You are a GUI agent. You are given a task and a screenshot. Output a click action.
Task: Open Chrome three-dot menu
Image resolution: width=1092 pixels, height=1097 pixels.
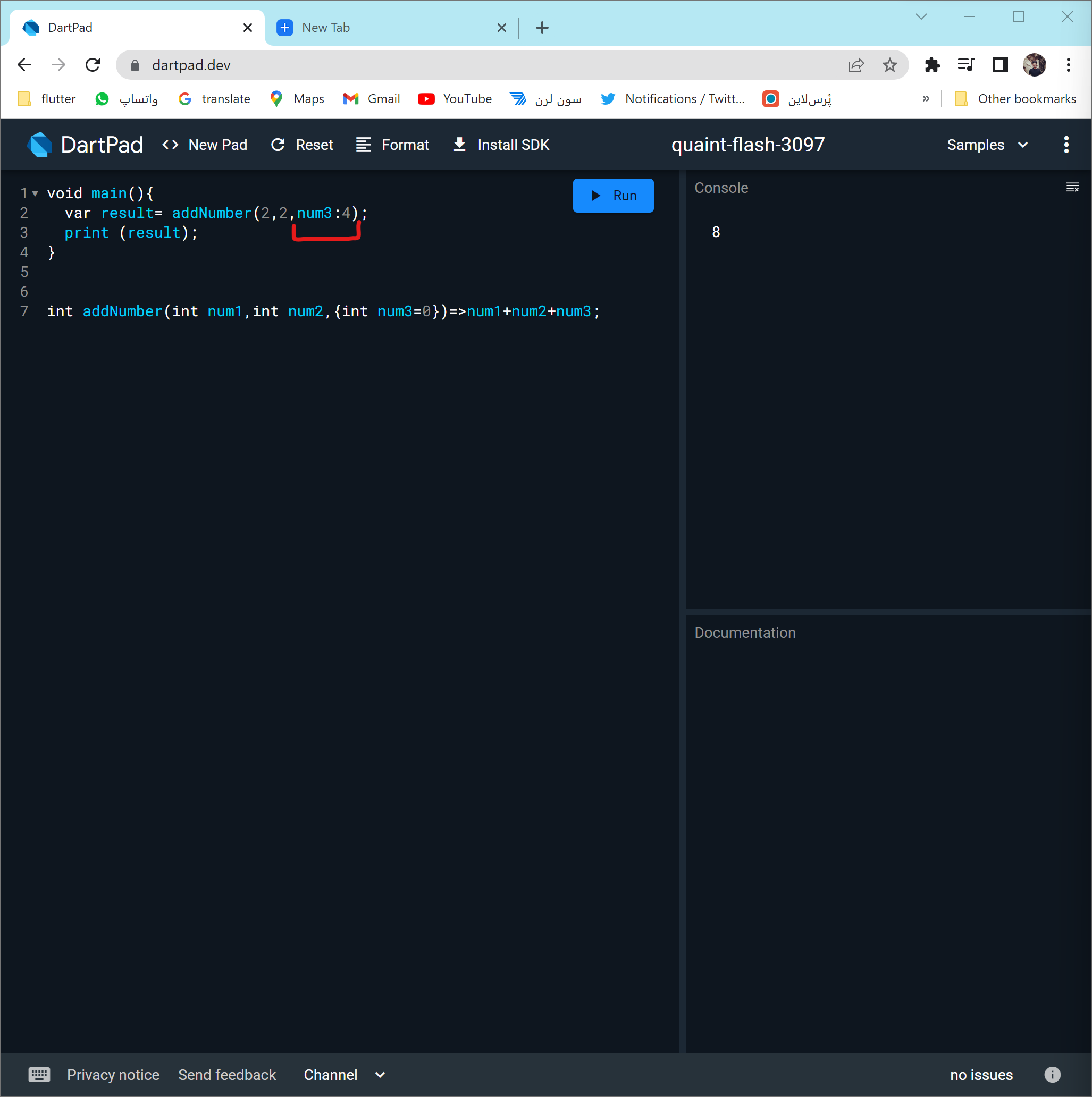[1068, 65]
